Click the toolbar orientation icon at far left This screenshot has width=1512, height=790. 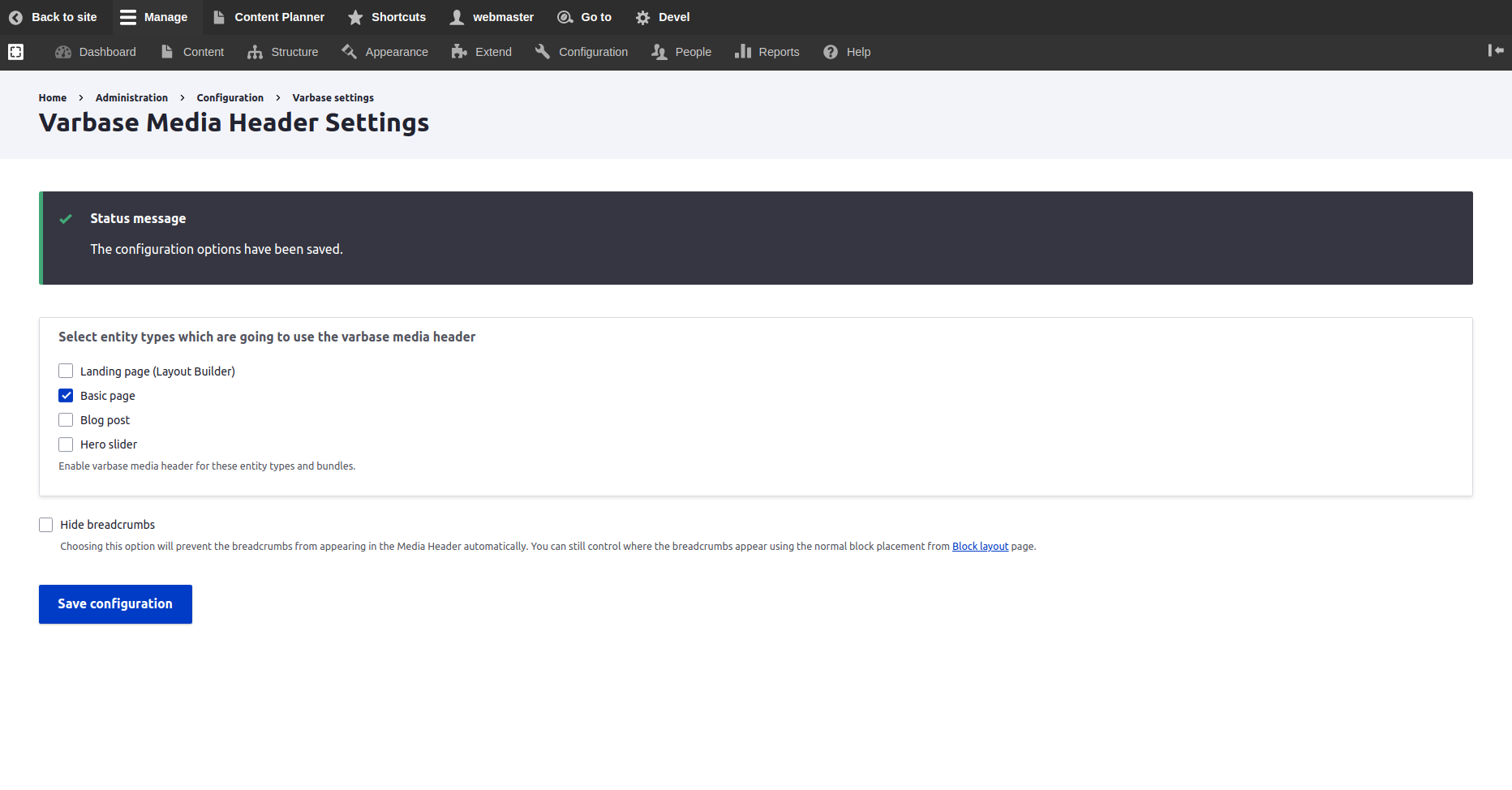15,52
